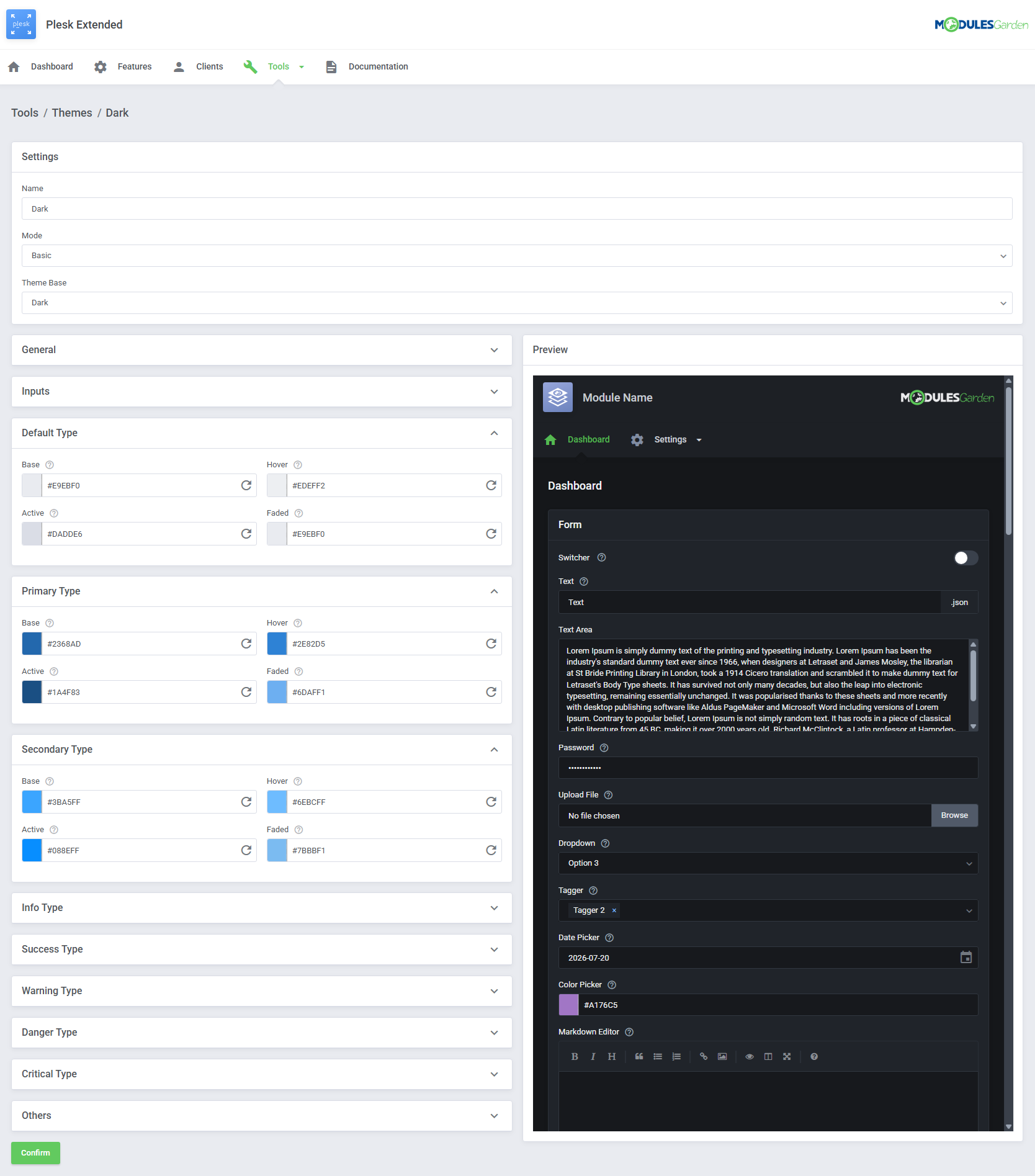Collapse the Primary Type section
Screen dimensions: 1035x1176
(x=494, y=591)
